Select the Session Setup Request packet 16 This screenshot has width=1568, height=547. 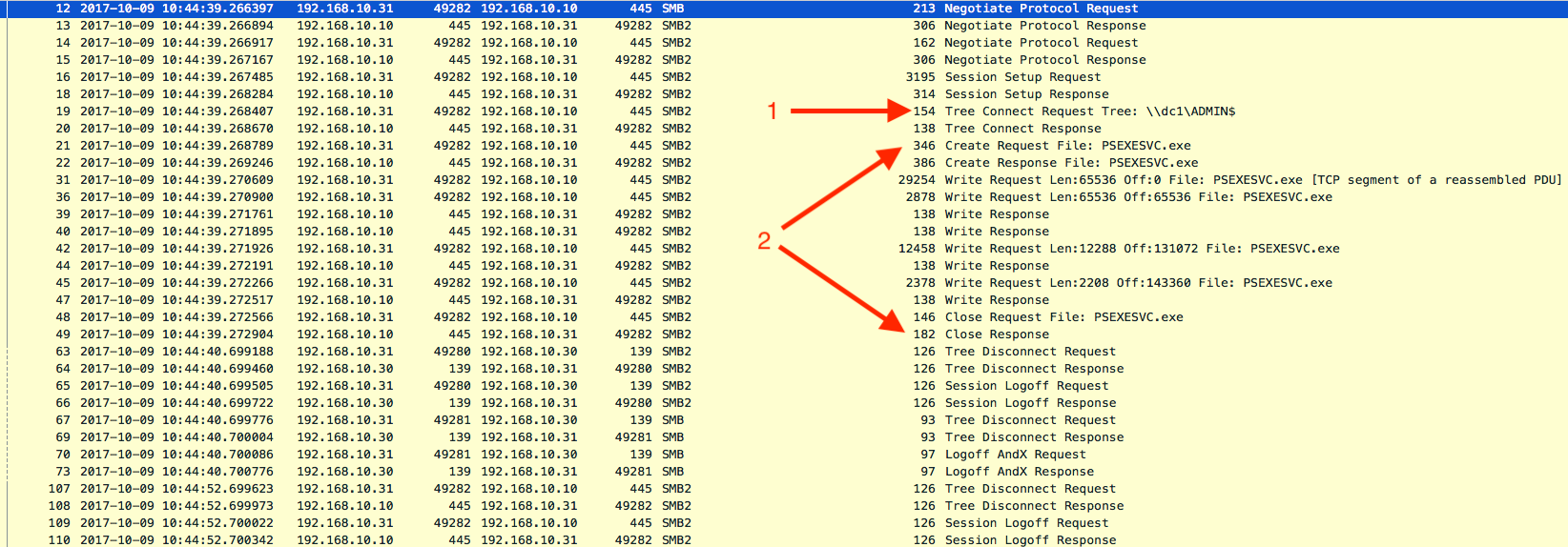pyautogui.click(x=1022, y=77)
